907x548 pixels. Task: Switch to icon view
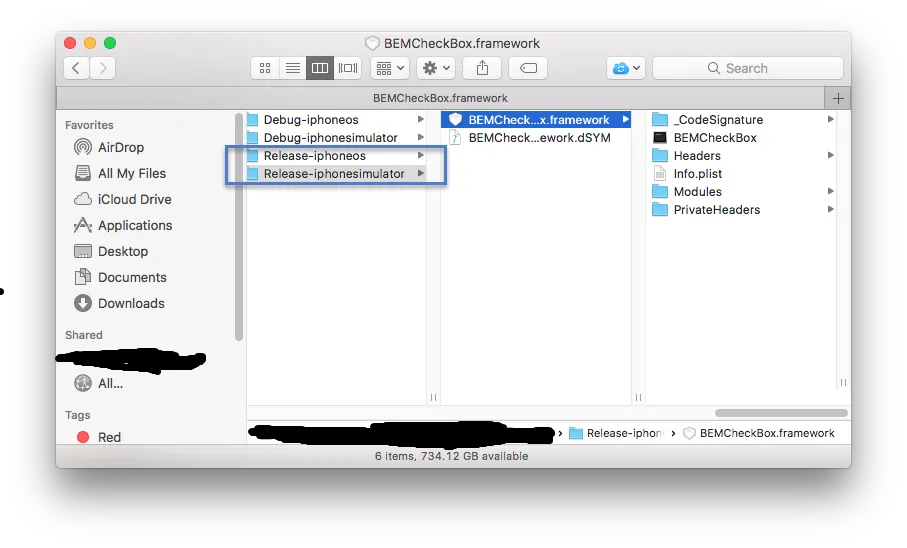(x=265, y=68)
